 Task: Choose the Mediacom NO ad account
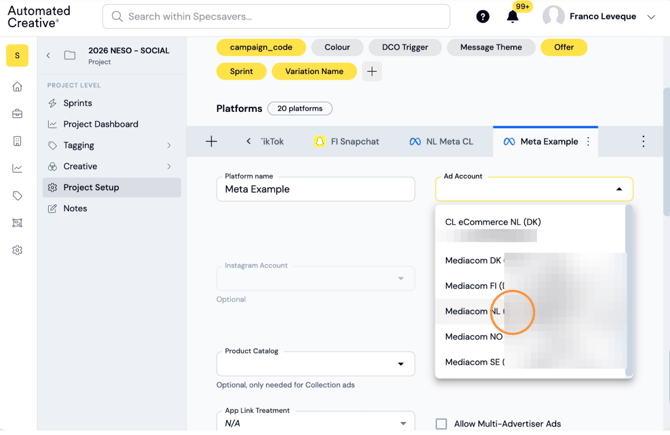(530, 337)
